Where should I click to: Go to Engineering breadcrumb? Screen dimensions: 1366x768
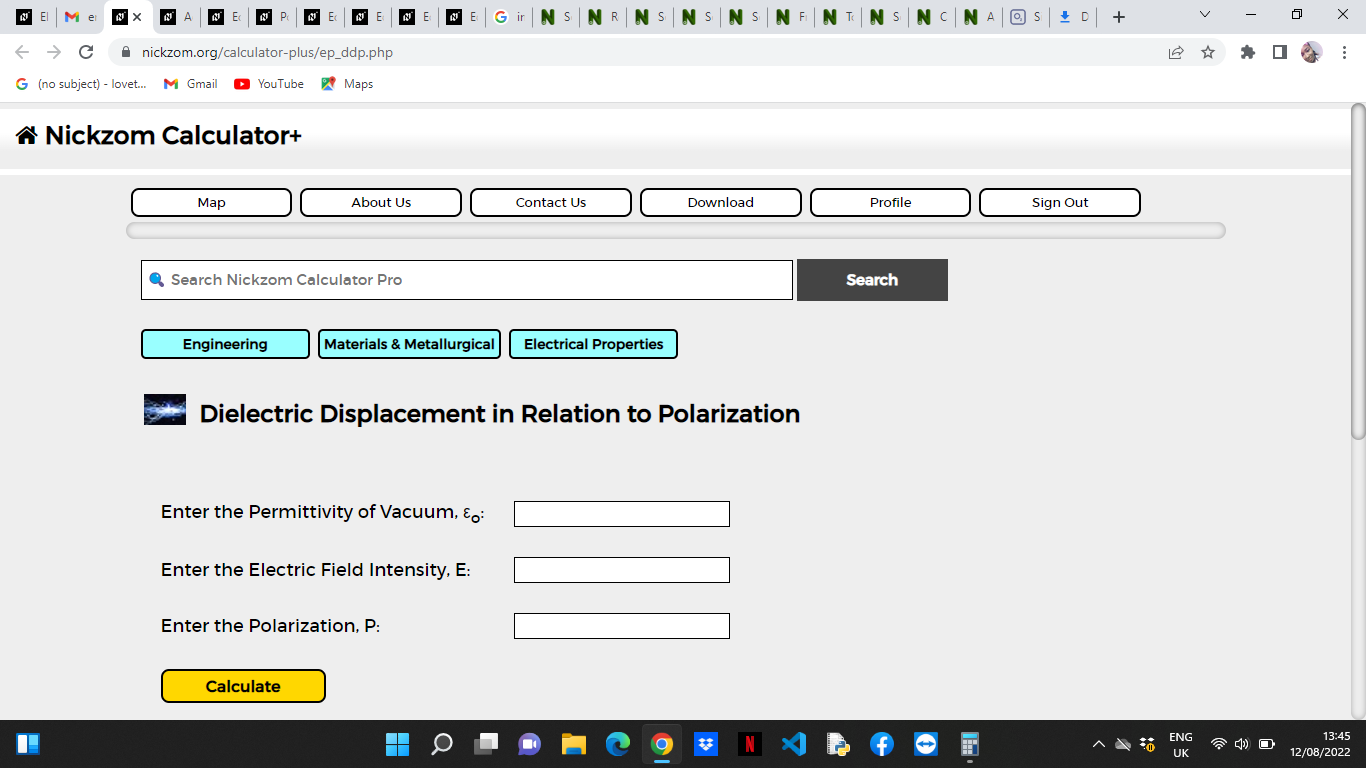coord(225,344)
